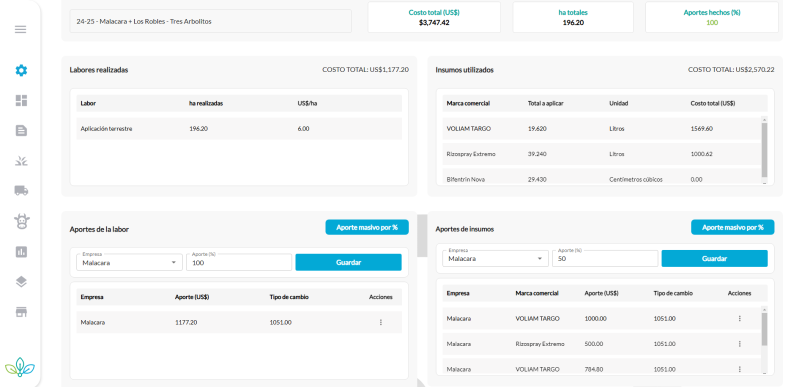Click the Costo total (US$) column header
The height and width of the screenshot is (387, 799).
point(712,103)
